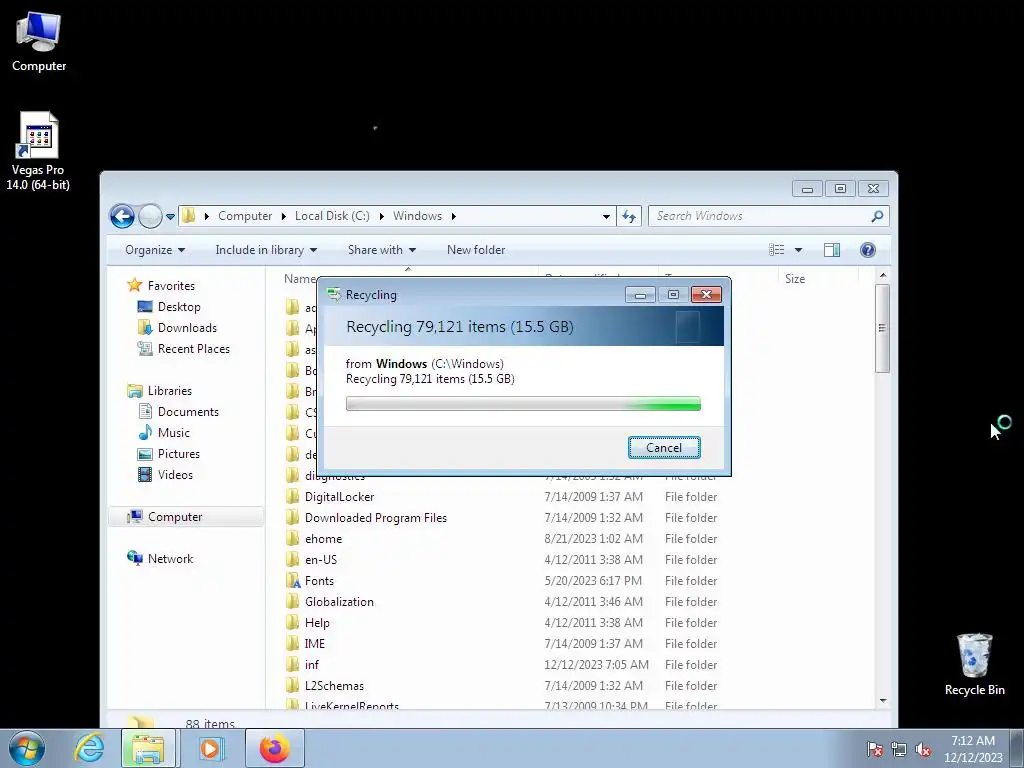Expand the view options dropdown arrow

click(798, 250)
